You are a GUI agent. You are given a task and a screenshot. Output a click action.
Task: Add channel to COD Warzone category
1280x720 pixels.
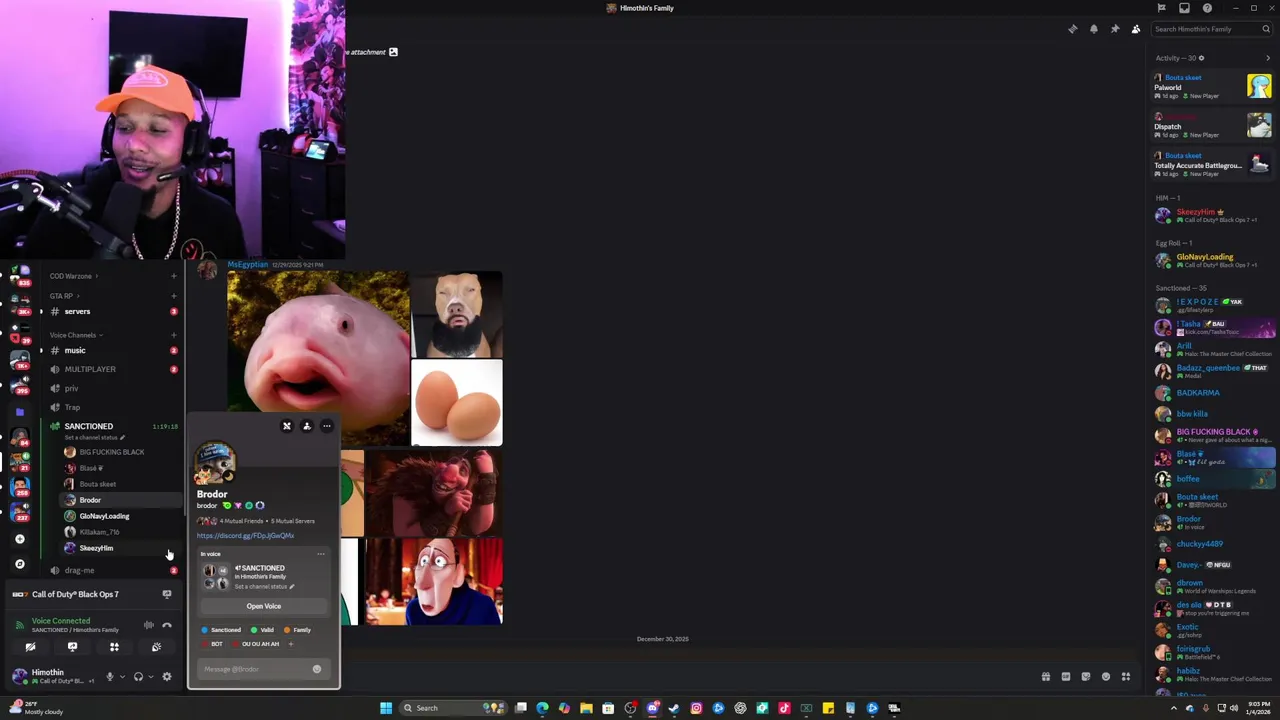tap(174, 276)
